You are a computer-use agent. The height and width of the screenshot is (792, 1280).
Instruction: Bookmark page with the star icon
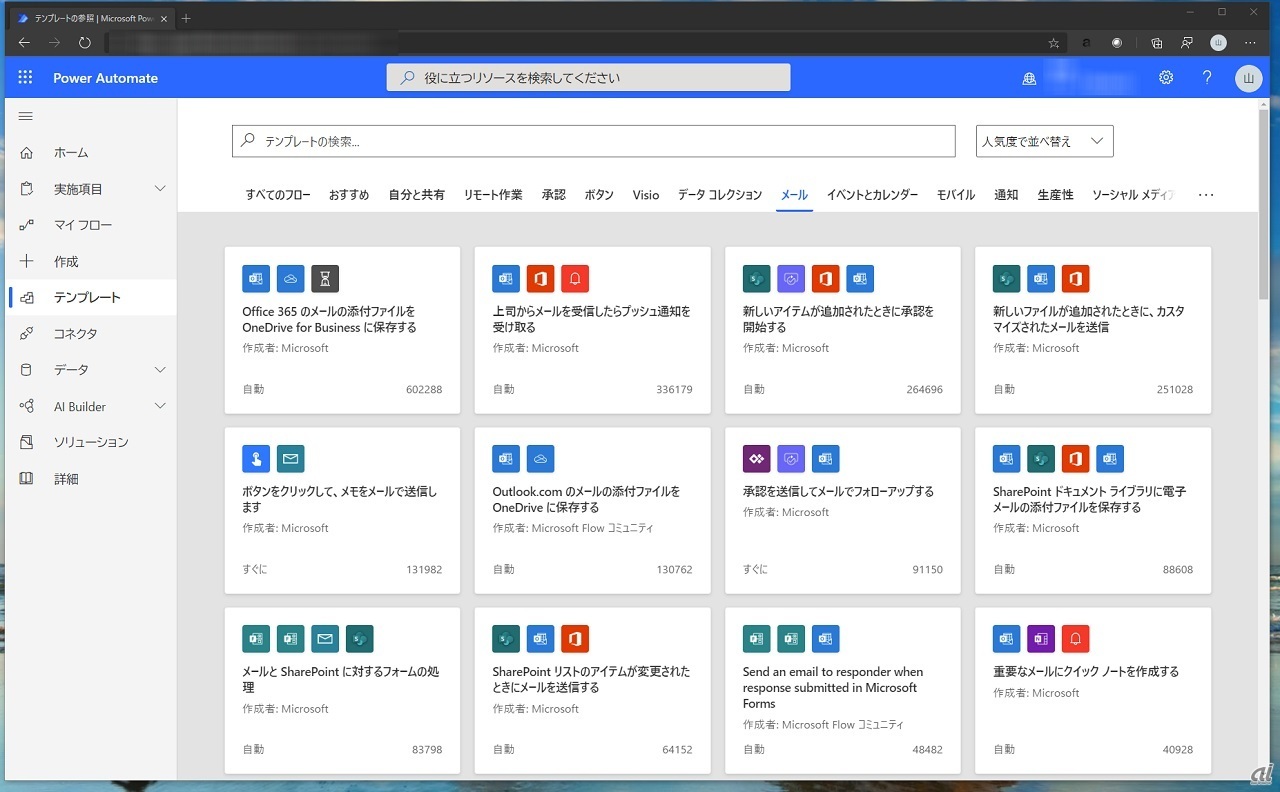[1054, 43]
